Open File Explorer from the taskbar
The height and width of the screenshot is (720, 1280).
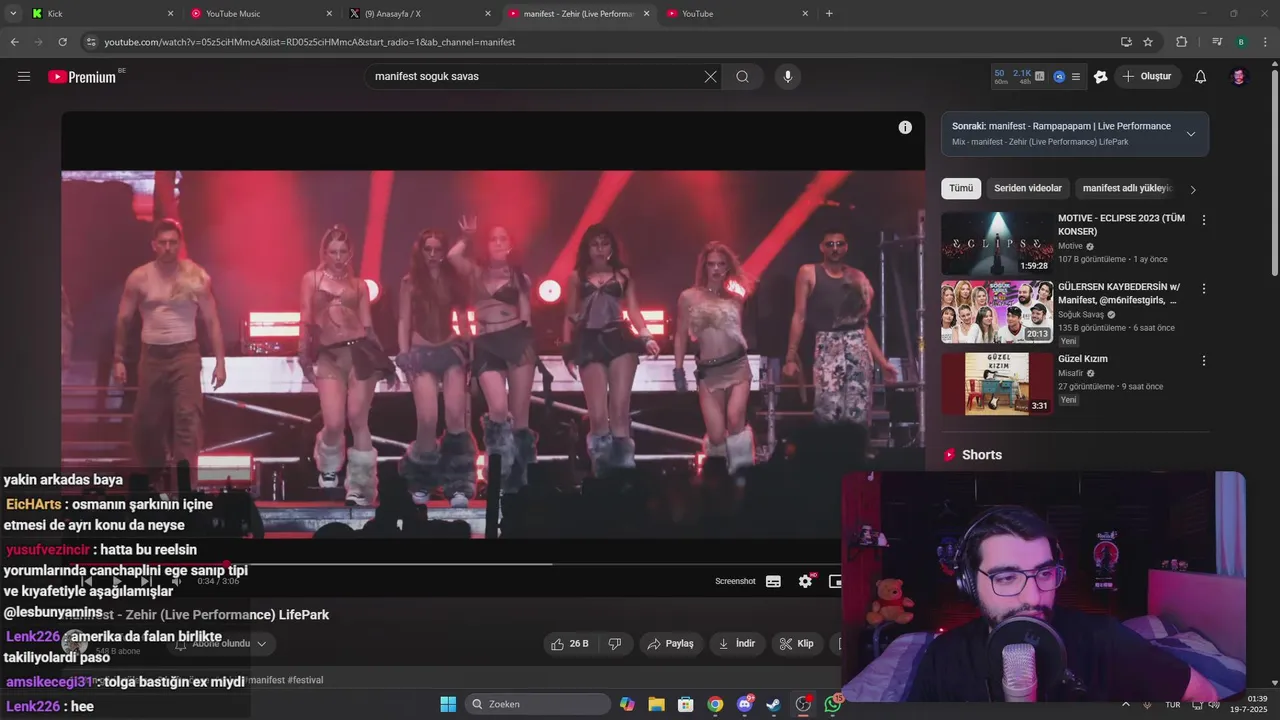(656, 704)
